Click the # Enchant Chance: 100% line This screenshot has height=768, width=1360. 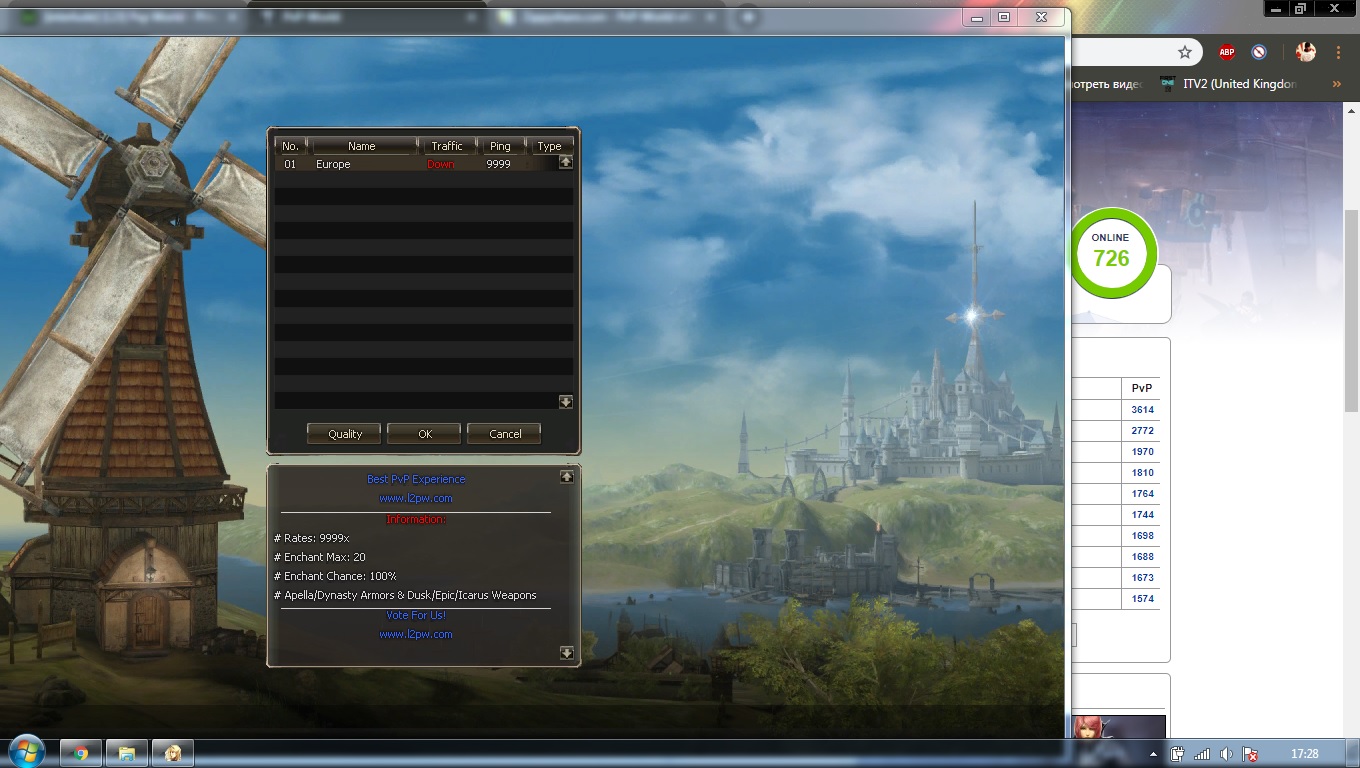(335, 576)
